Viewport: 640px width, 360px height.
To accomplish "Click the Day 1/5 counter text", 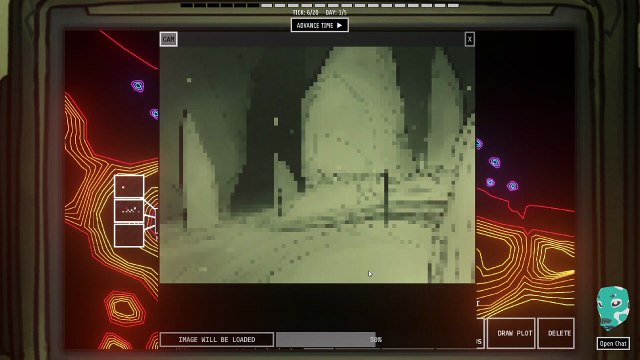I will pyautogui.click(x=336, y=13).
